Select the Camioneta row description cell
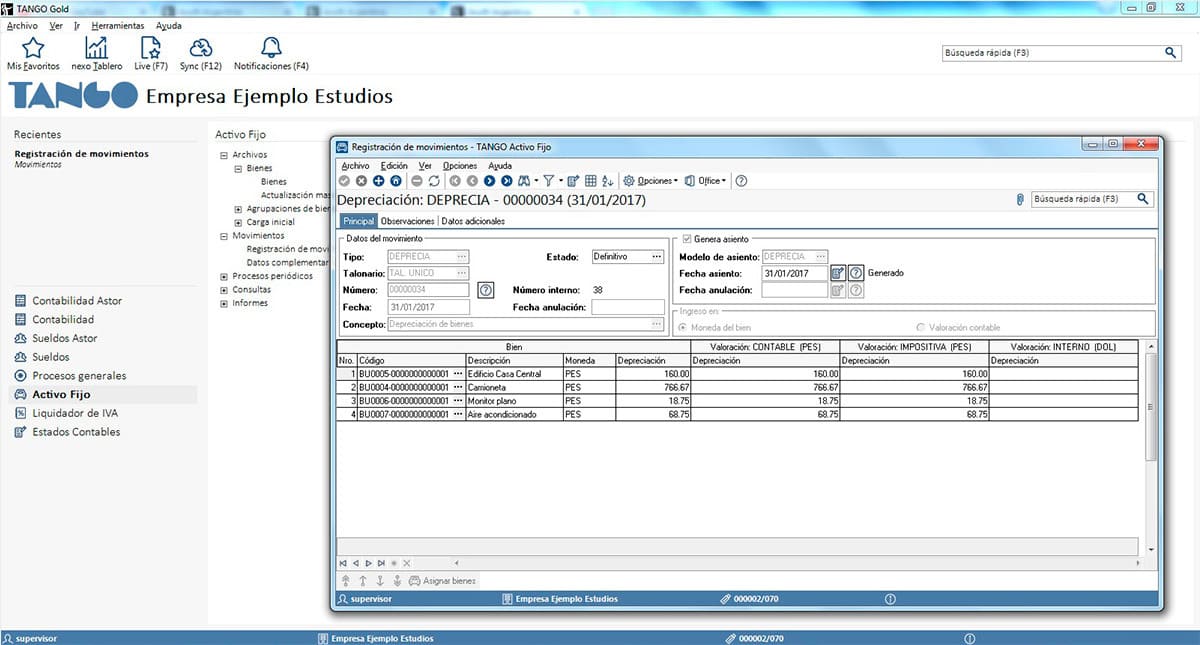The width and height of the screenshot is (1200, 645). [513, 387]
